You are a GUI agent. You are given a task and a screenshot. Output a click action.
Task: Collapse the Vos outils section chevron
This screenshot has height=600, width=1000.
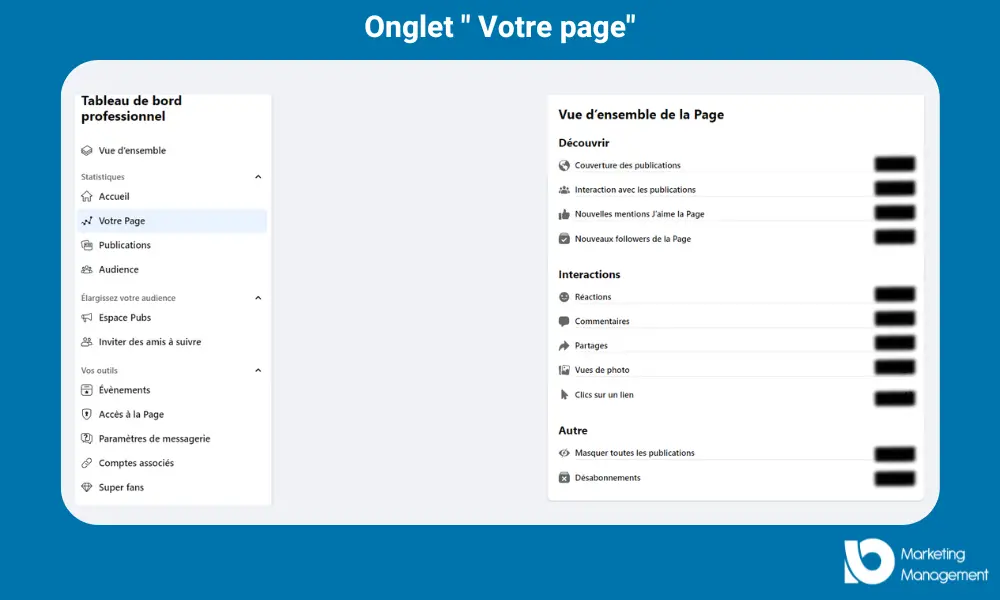tap(258, 370)
